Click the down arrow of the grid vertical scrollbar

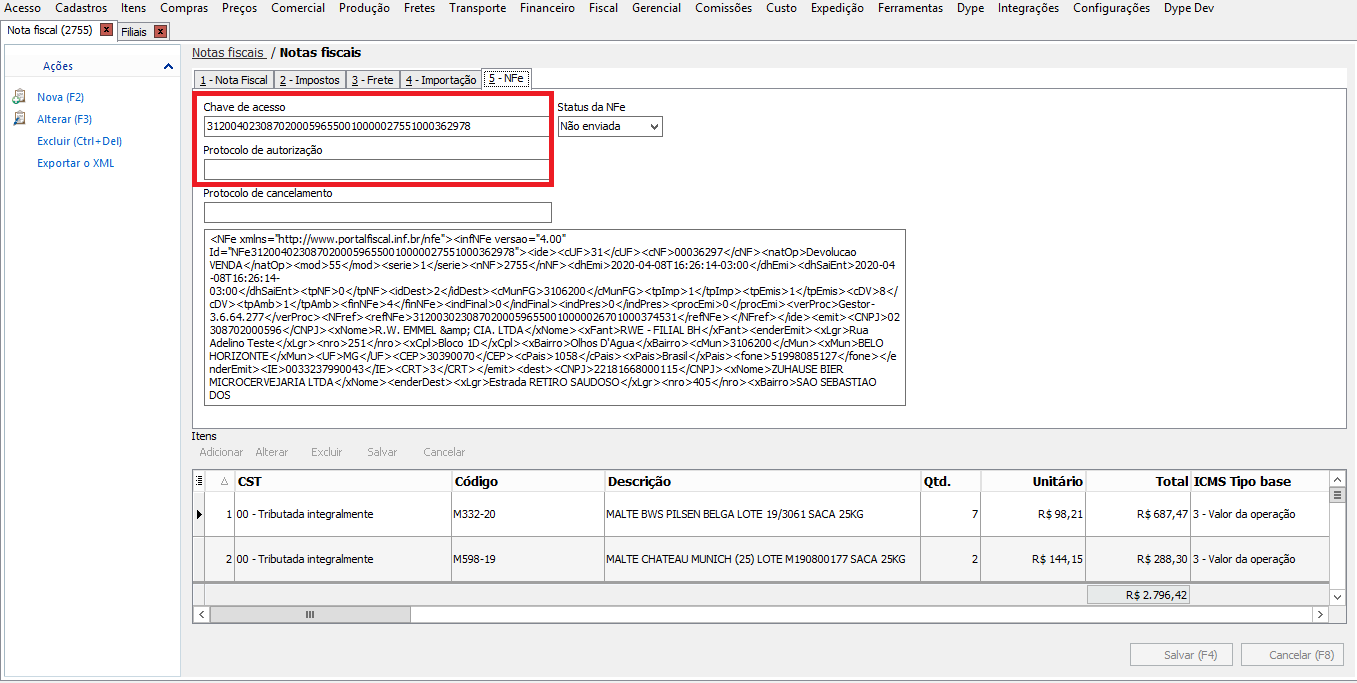pos(1337,596)
